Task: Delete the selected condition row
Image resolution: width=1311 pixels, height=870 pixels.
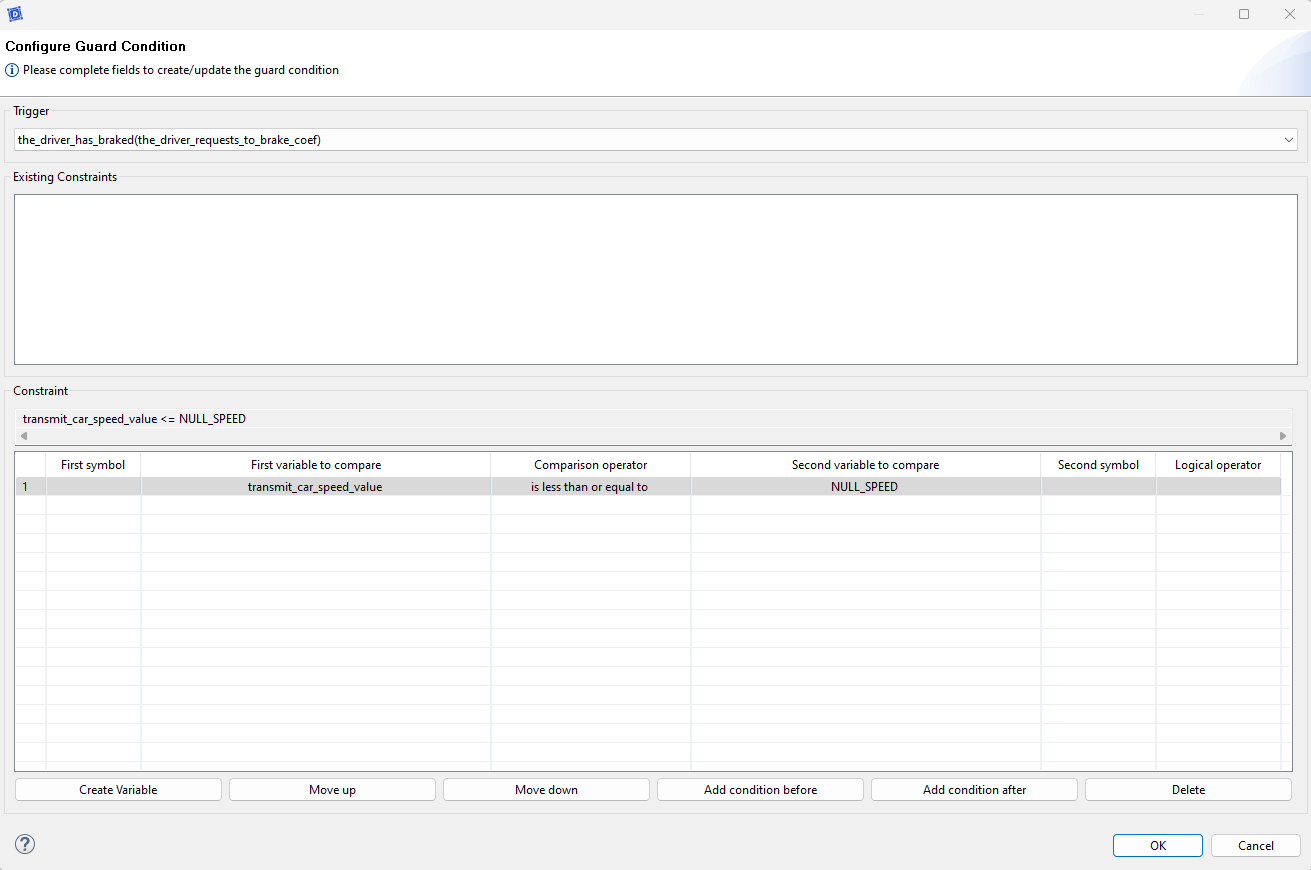Action: 1188,790
